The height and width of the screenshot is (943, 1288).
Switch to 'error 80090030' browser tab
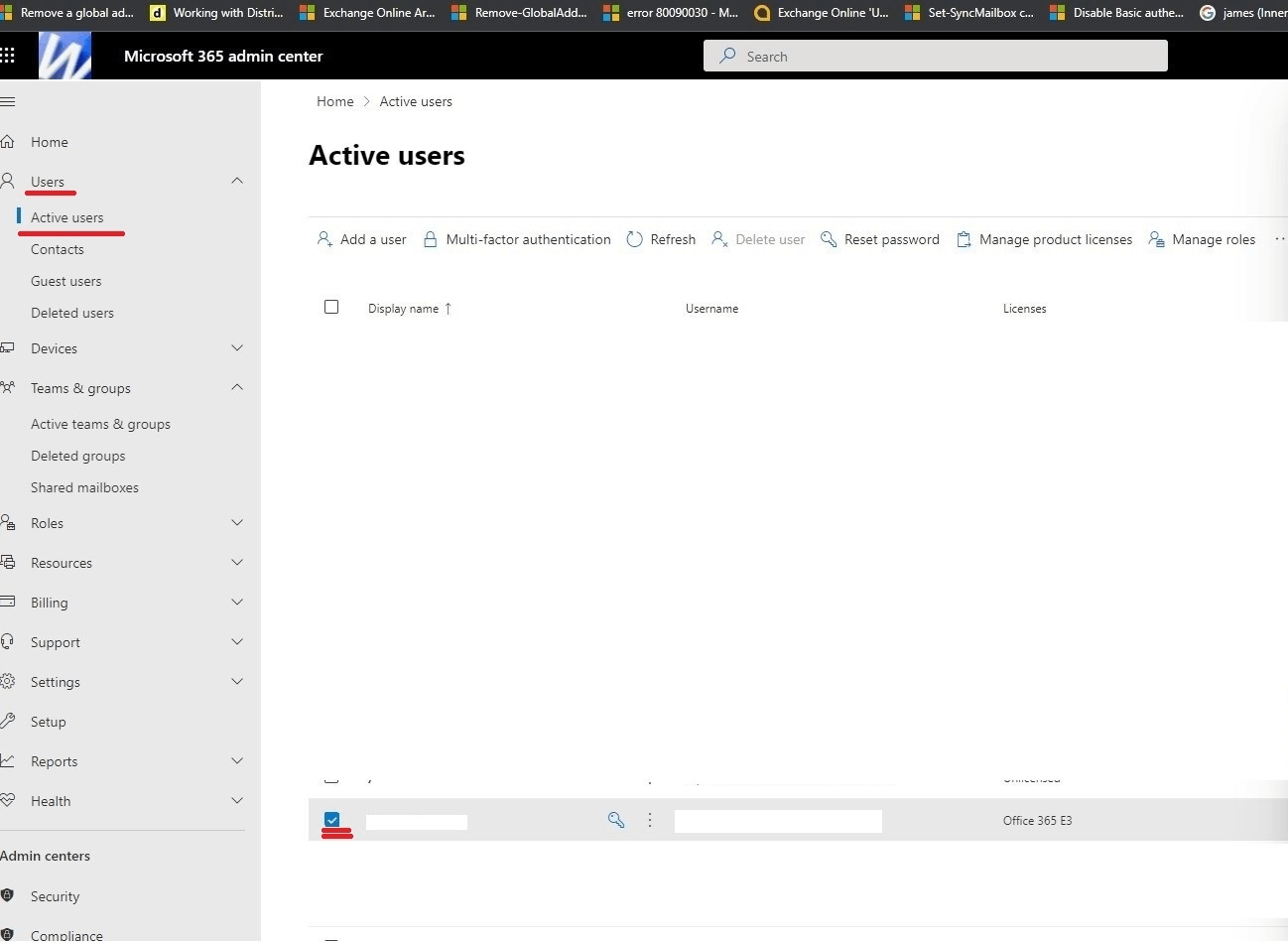[672, 13]
